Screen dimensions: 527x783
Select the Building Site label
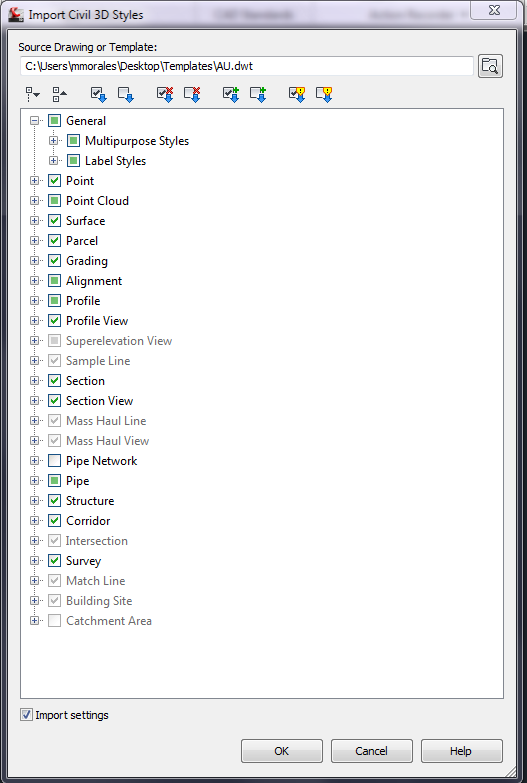(99, 601)
